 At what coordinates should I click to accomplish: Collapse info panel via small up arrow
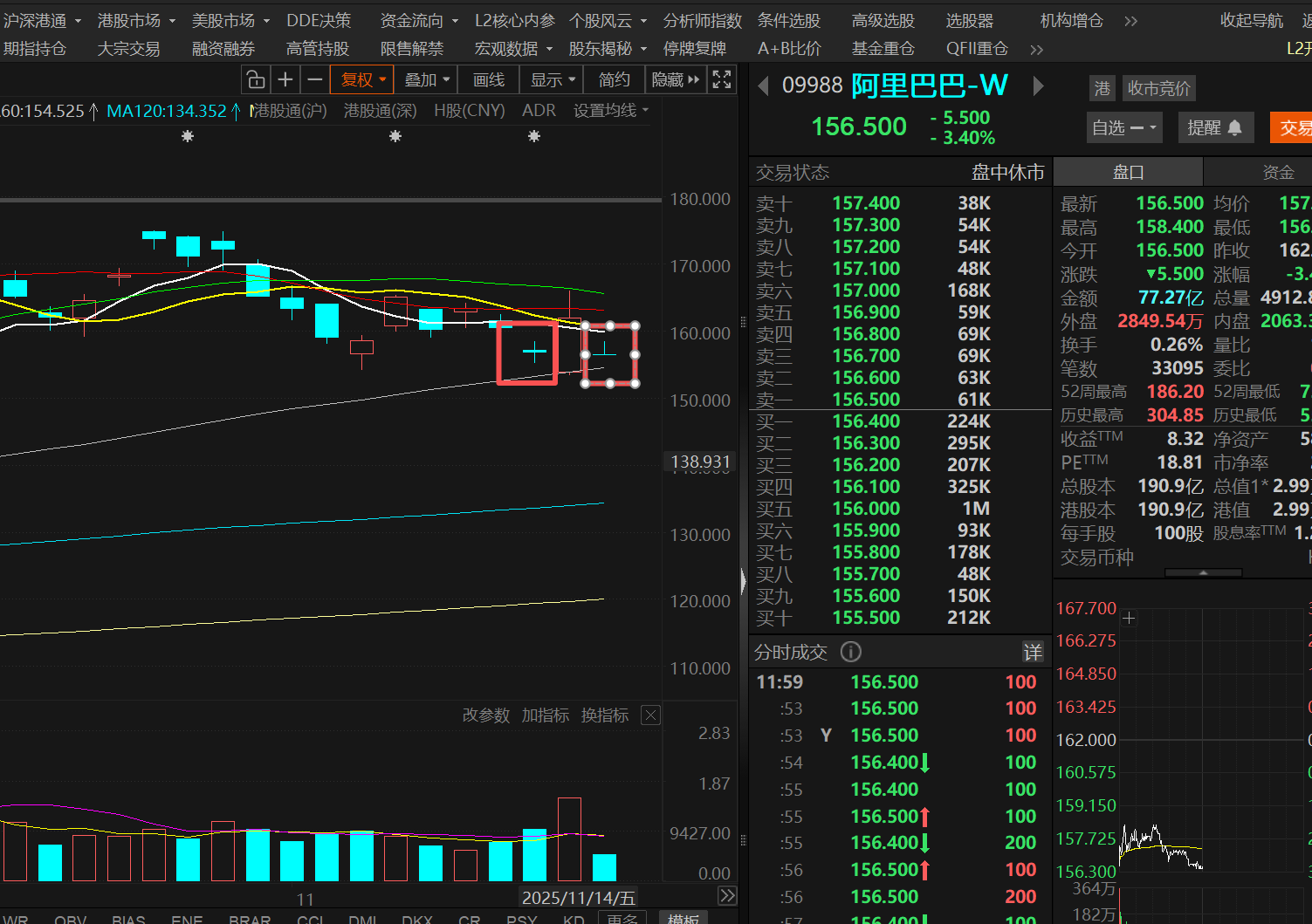[1203, 573]
